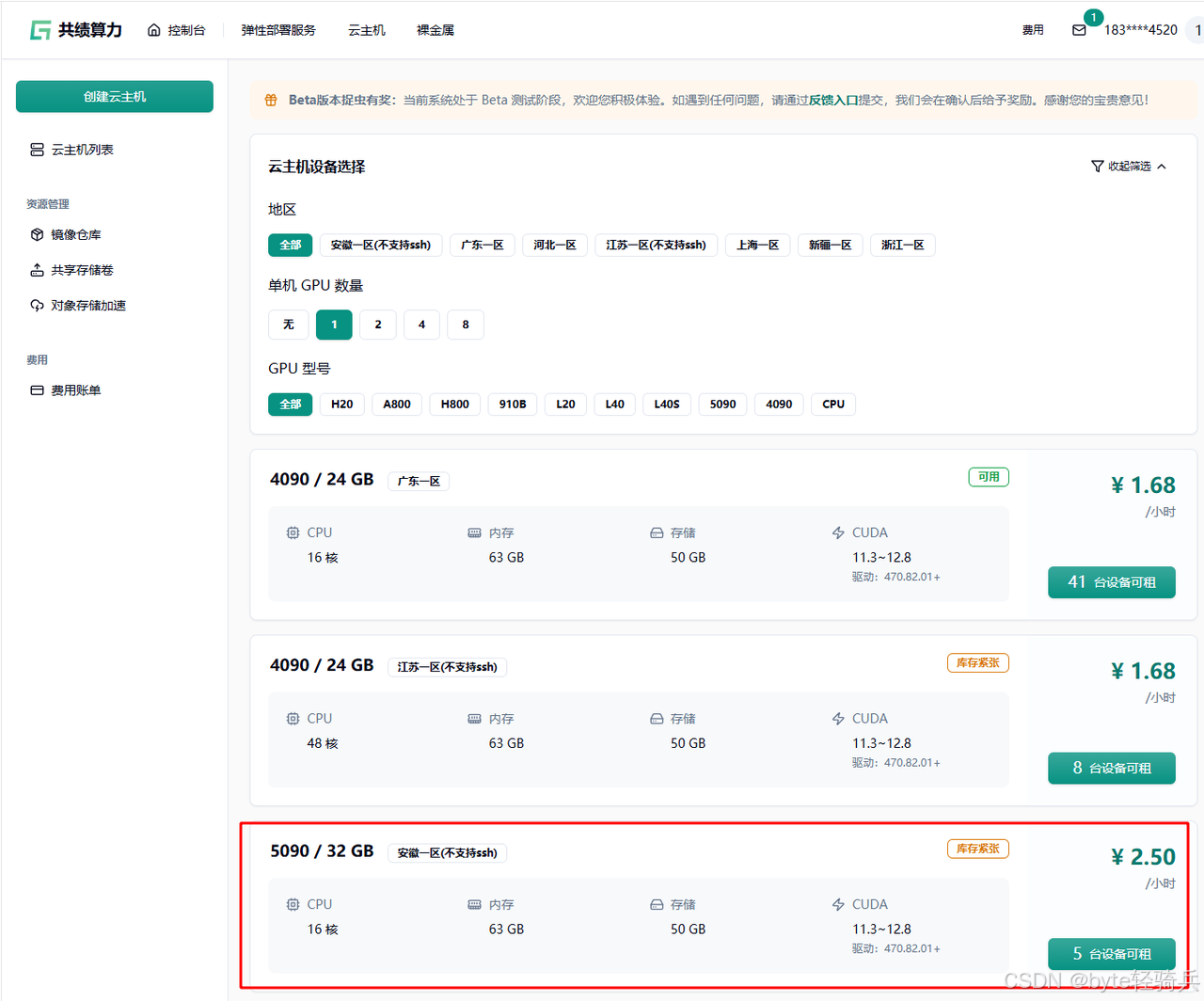
Task: Set single-machine GPU count to 4
Action: click(x=421, y=325)
